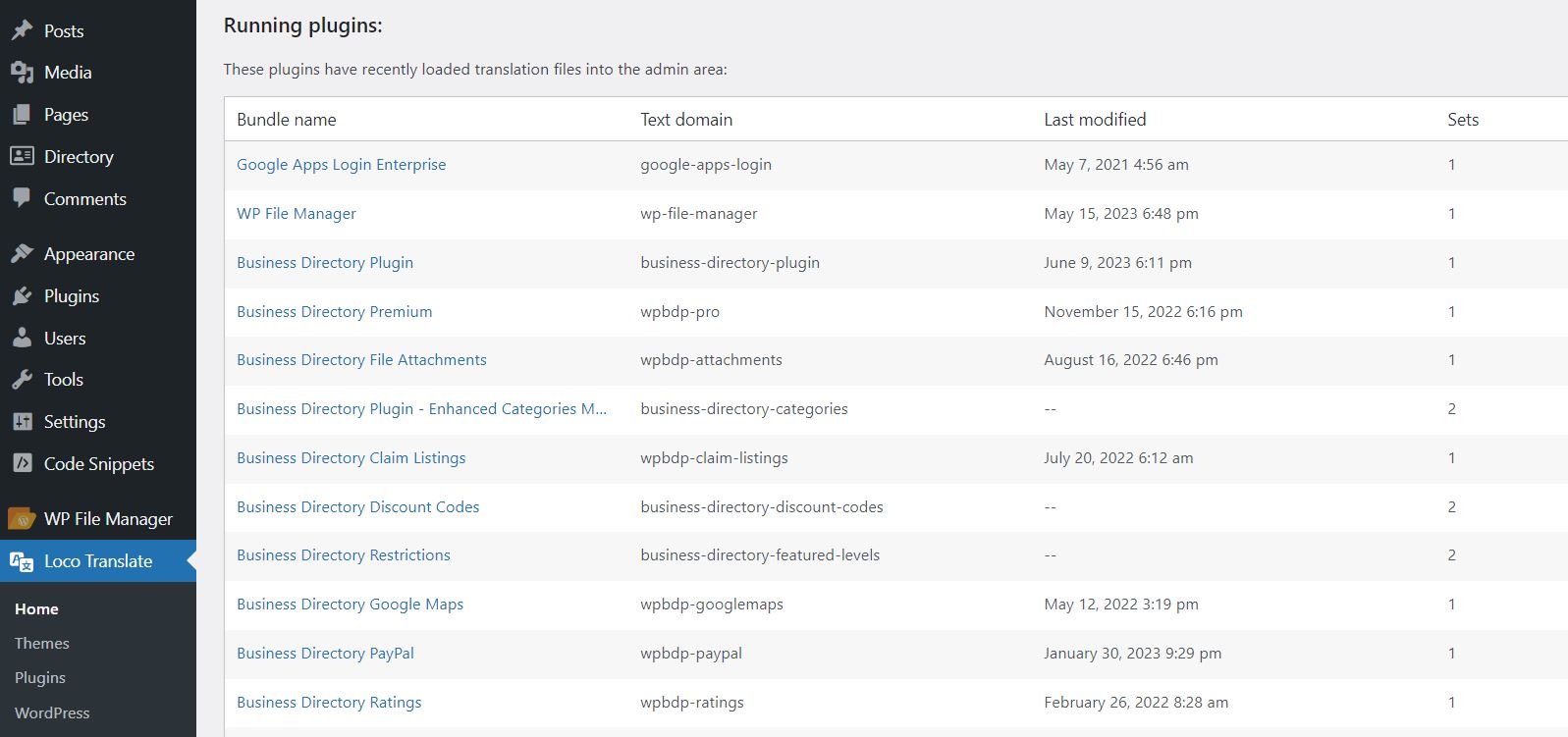The width and height of the screenshot is (1568, 737).
Task: Click the WP File Manager folder icon
Action: pyautogui.click(x=22, y=518)
